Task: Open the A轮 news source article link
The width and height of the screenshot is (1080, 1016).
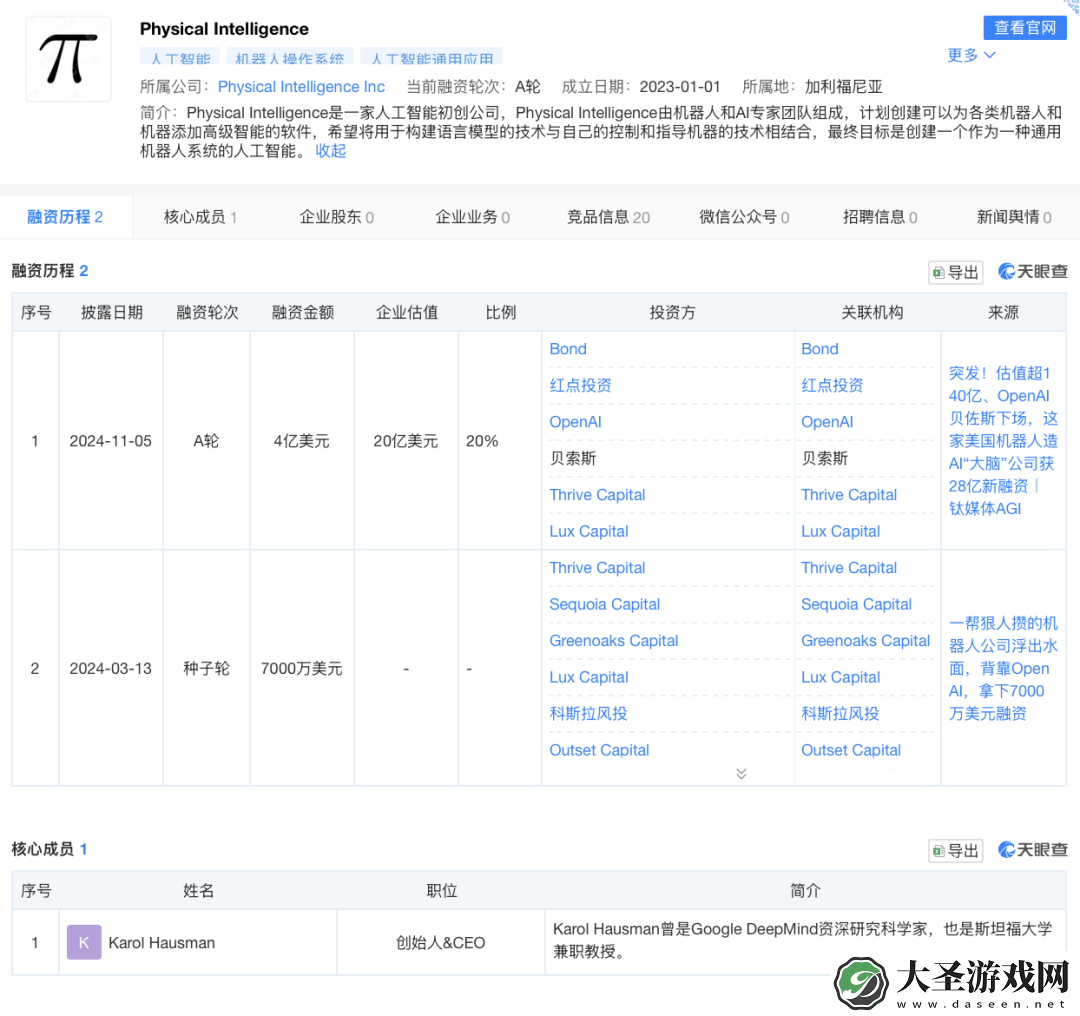Action: coord(1003,441)
